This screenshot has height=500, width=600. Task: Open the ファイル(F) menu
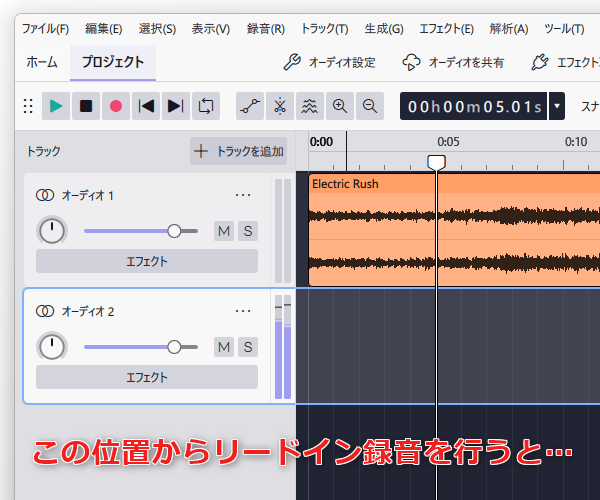tap(45, 29)
